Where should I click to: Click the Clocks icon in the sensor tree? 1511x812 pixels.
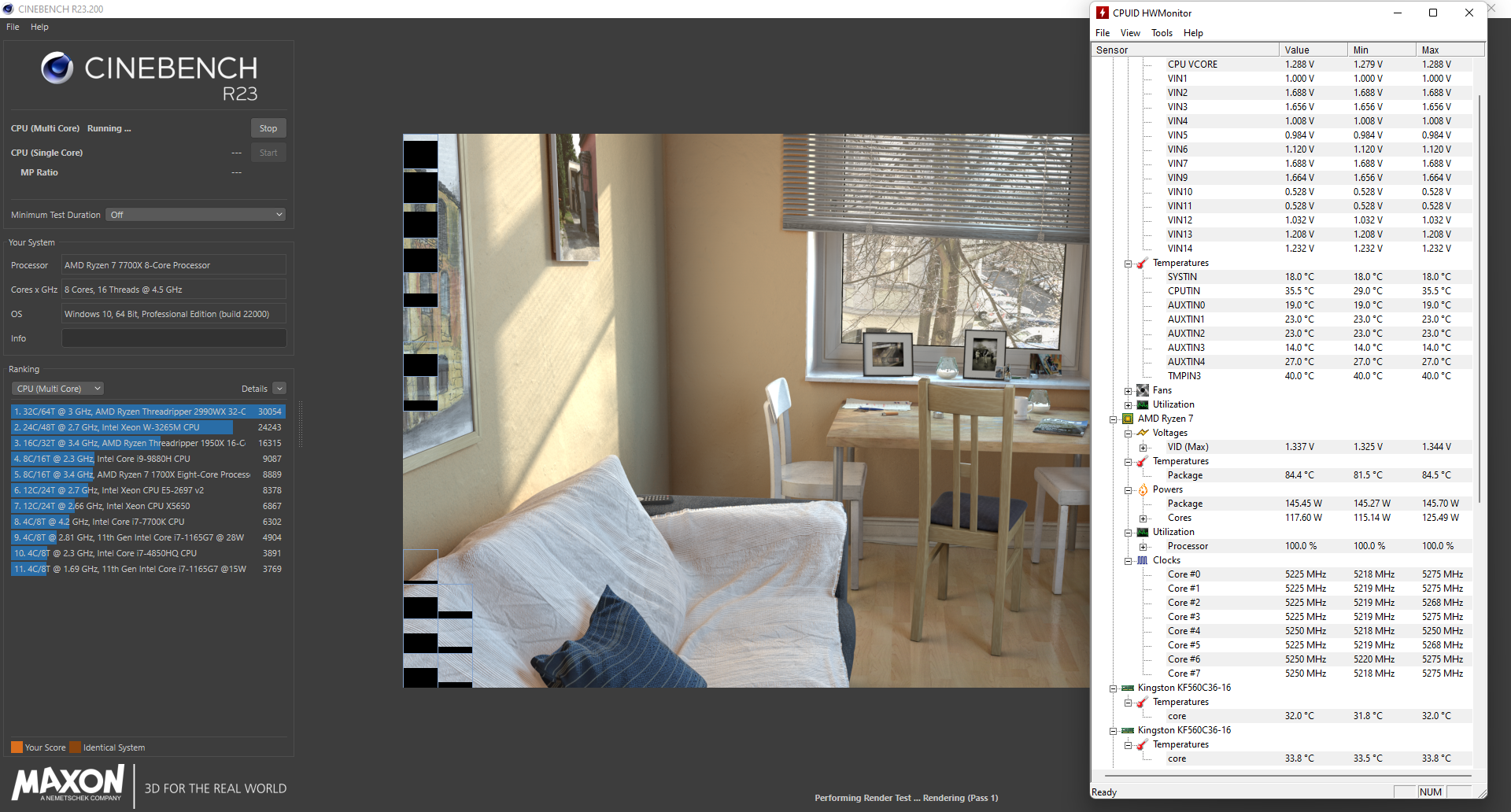tap(1143, 560)
